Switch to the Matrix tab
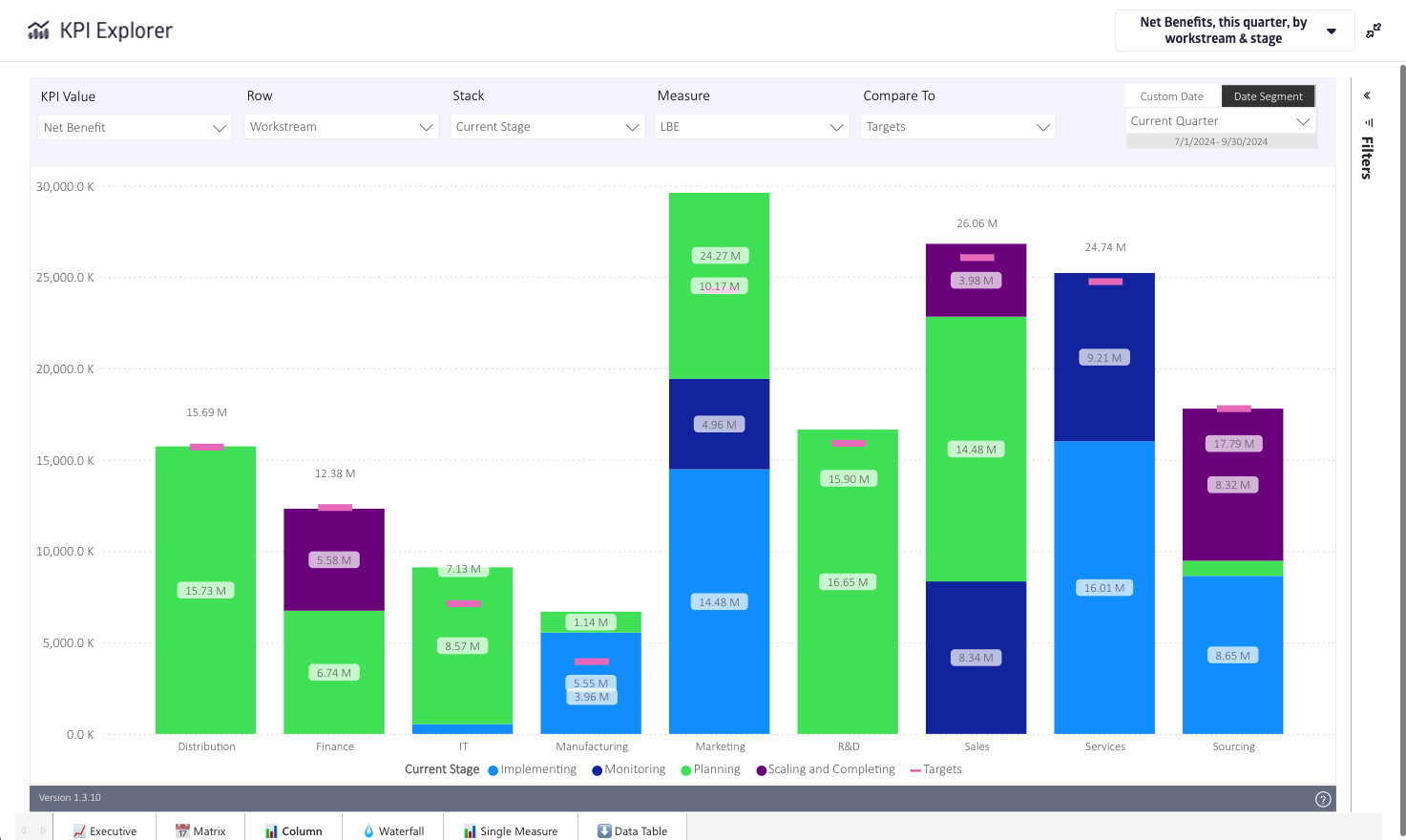Viewport: 1406px width, 840px height. point(200,831)
